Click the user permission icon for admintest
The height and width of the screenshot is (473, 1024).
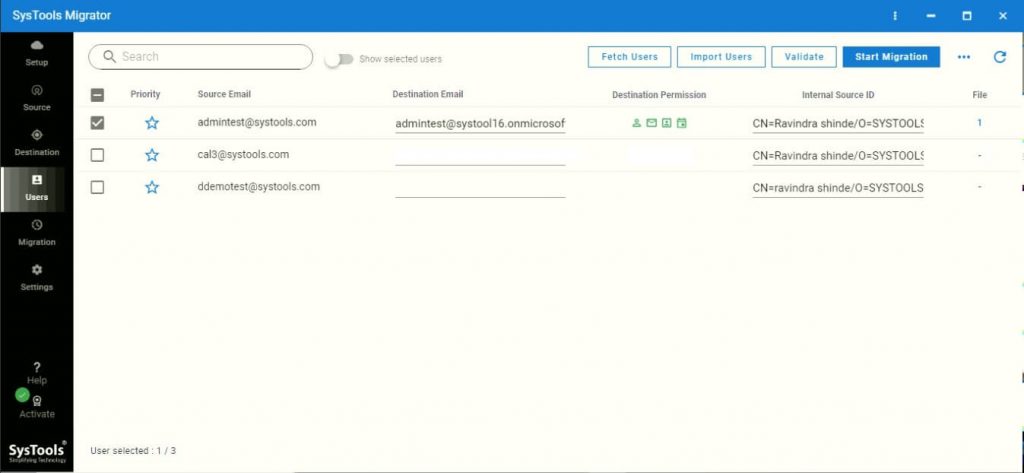[x=636, y=123]
